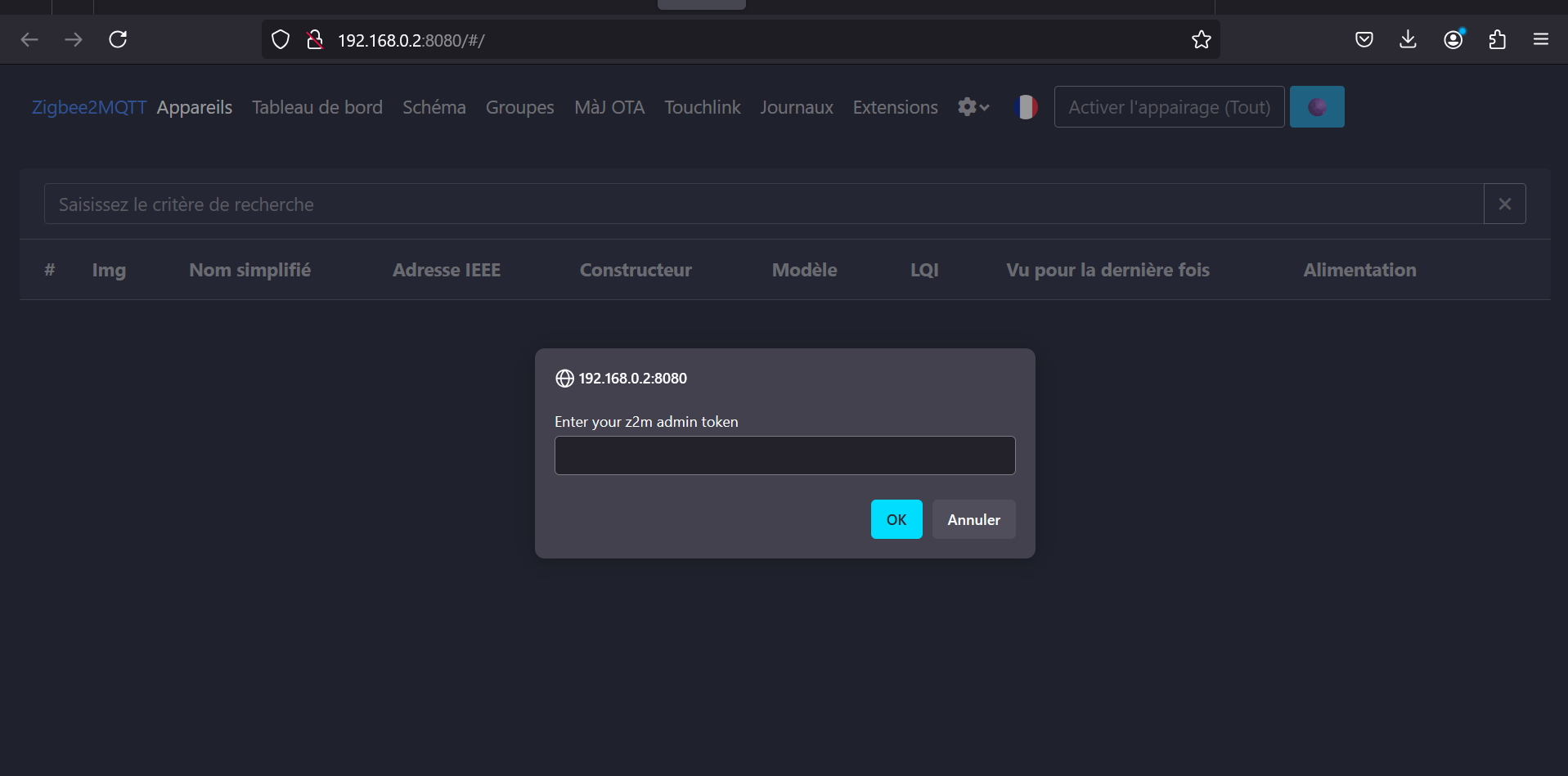
Task: Click Annuler to dismiss the prompt
Action: 973,519
